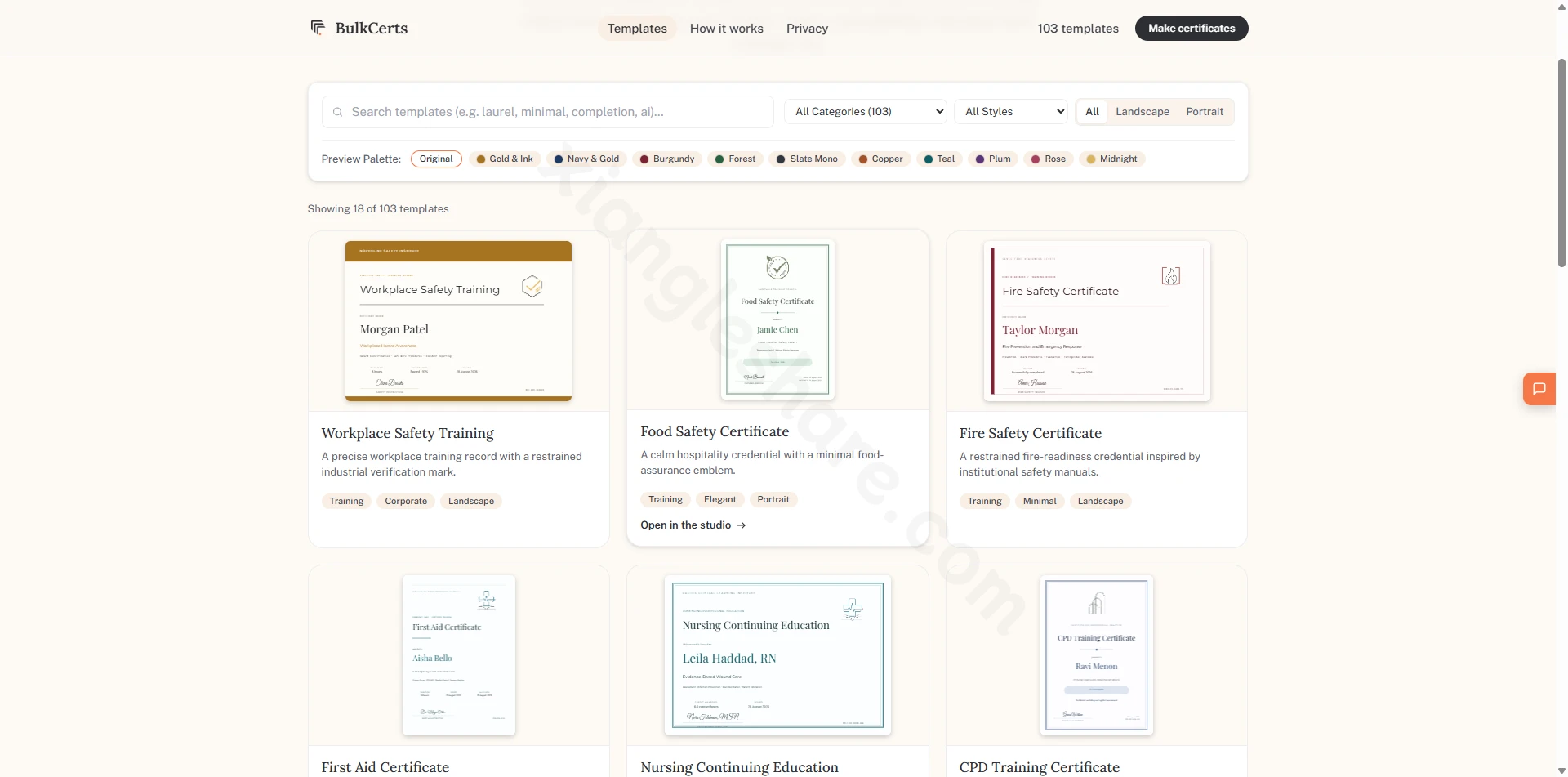This screenshot has width=1568, height=777.
Task: Choose the Plum preview palette
Action: coord(993,159)
